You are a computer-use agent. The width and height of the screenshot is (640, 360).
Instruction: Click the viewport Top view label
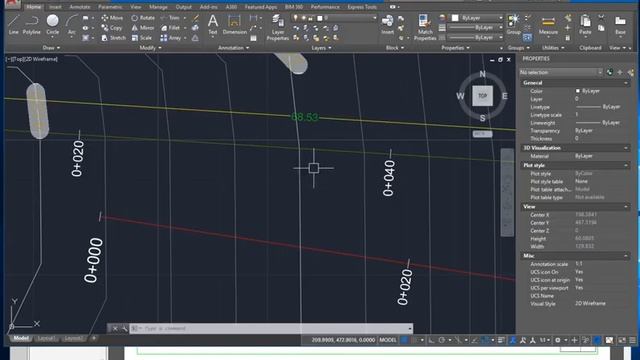[18, 59]
